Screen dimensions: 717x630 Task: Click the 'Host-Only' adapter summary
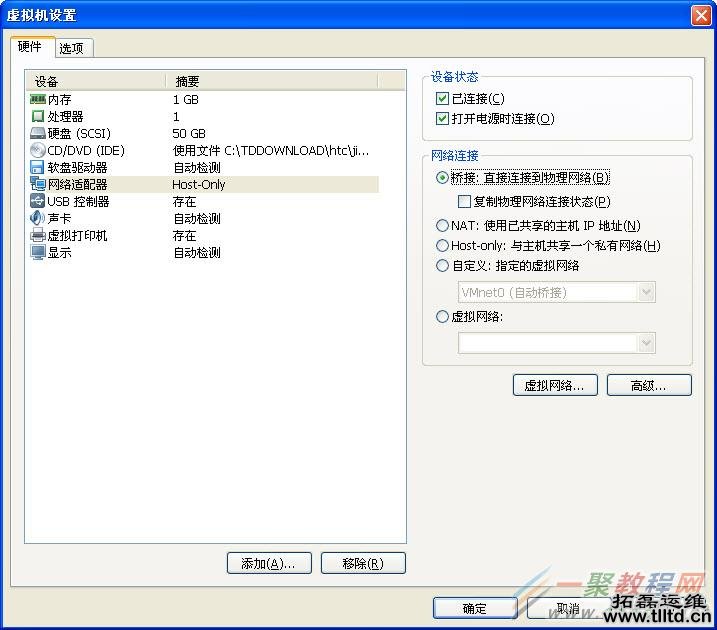(x=199, y=184)
